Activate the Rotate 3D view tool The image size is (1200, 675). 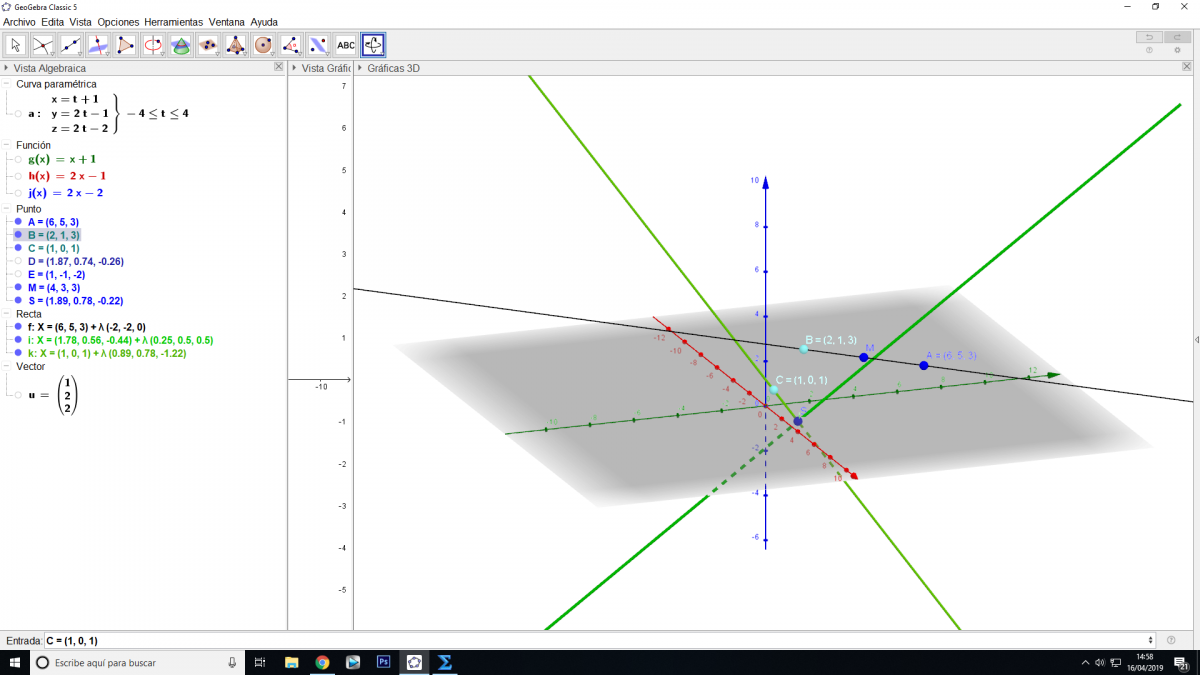coord(373,45)
